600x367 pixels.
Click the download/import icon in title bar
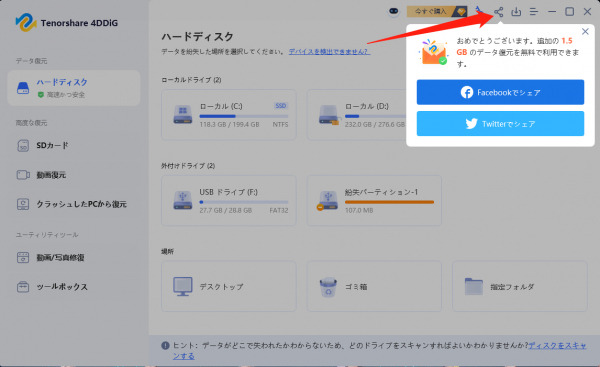[516, 11]
